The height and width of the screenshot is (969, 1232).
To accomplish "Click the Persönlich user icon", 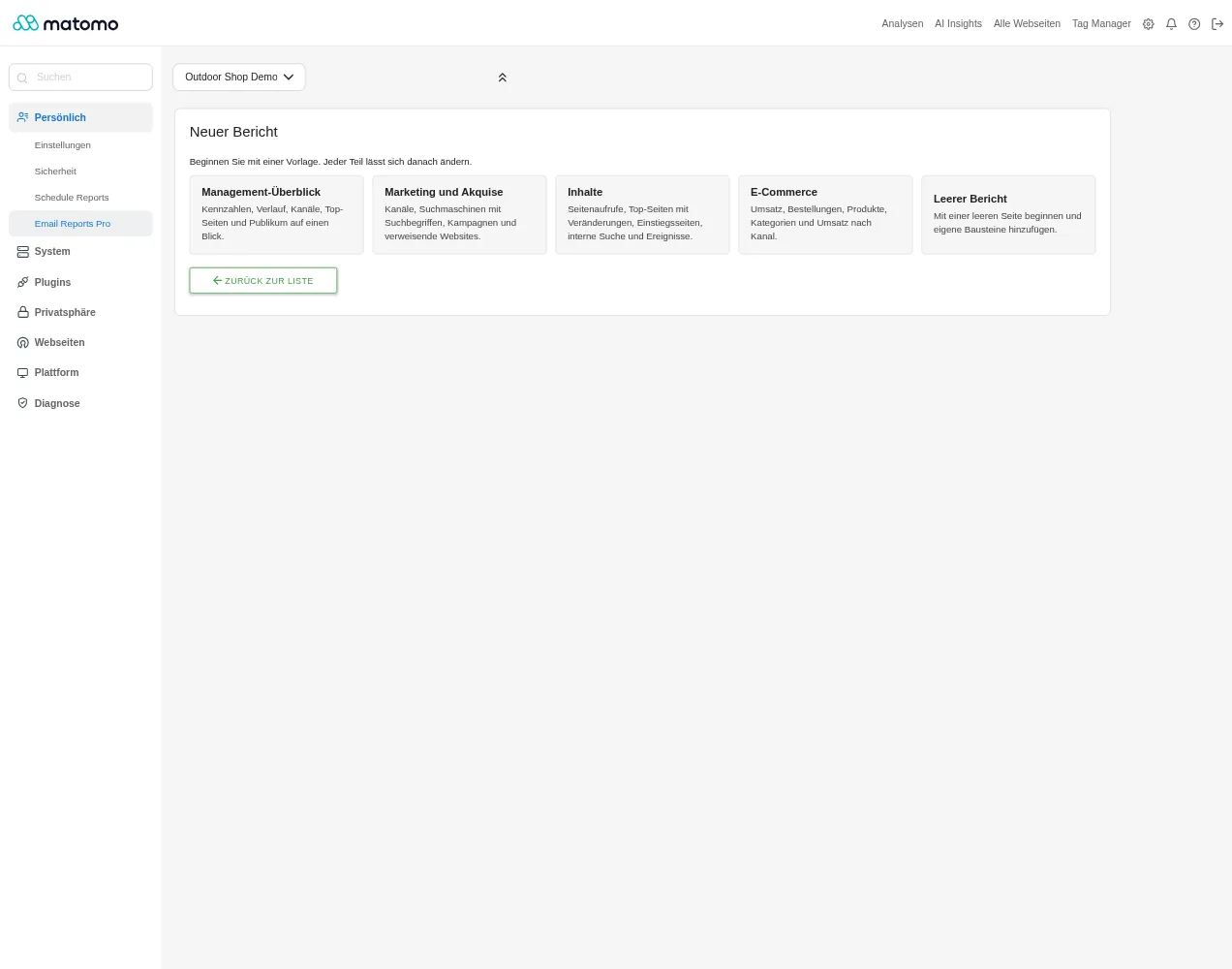I will point(23,117).
